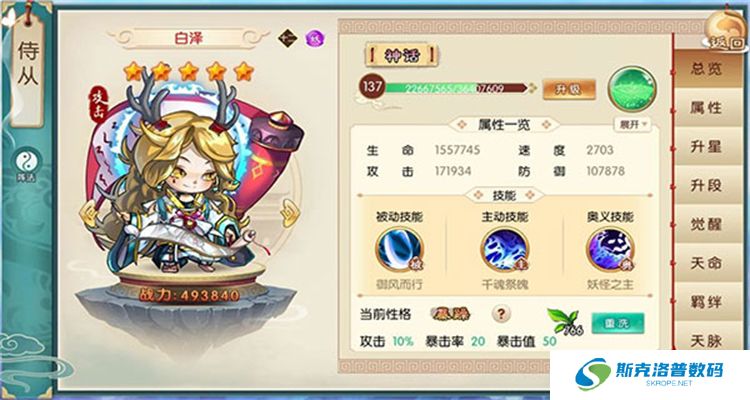Switch to the 觉醒 tab
Image resolution: width=750 pixels, height=400 pixels.
tap(706, 224)
